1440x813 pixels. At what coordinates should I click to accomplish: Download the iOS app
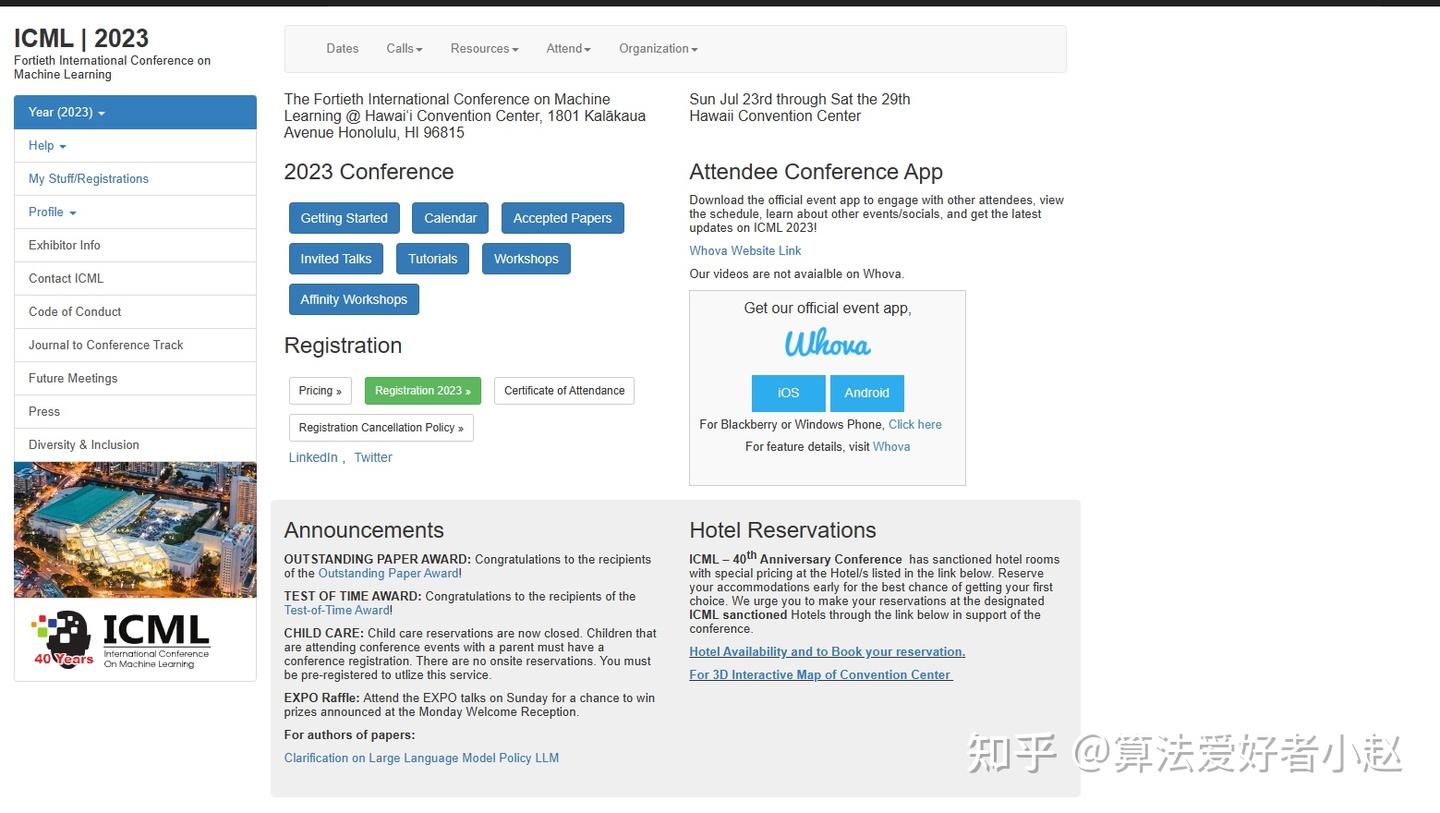coord(788,393)
